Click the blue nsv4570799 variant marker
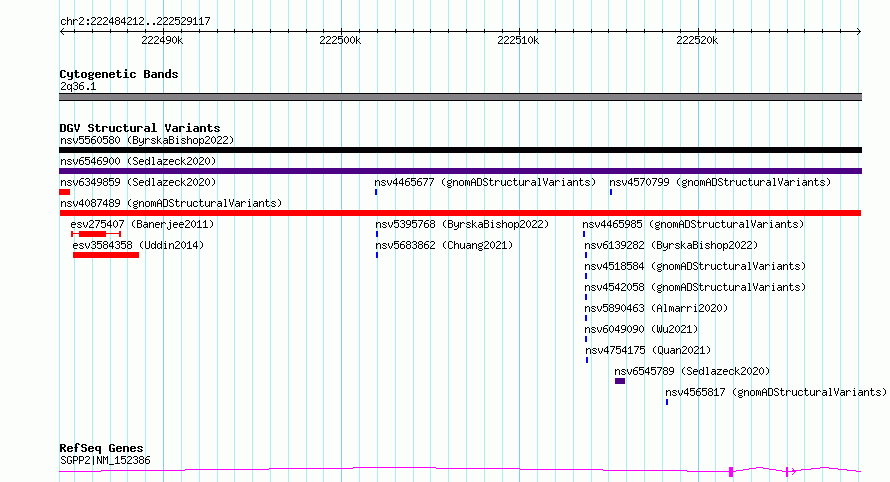Viewport: 890px width, 482px height. tap(611, 192)
